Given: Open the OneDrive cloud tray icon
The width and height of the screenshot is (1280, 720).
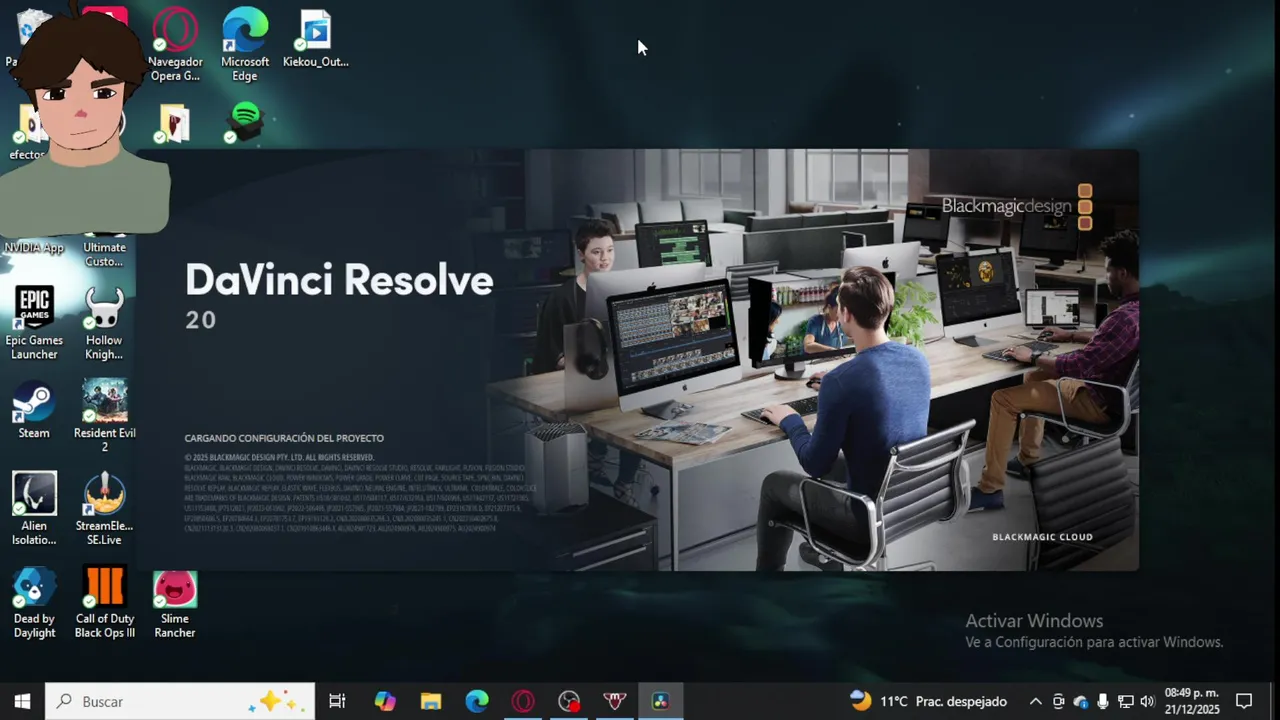Looking at the screenshot, I should point(1080,701).
